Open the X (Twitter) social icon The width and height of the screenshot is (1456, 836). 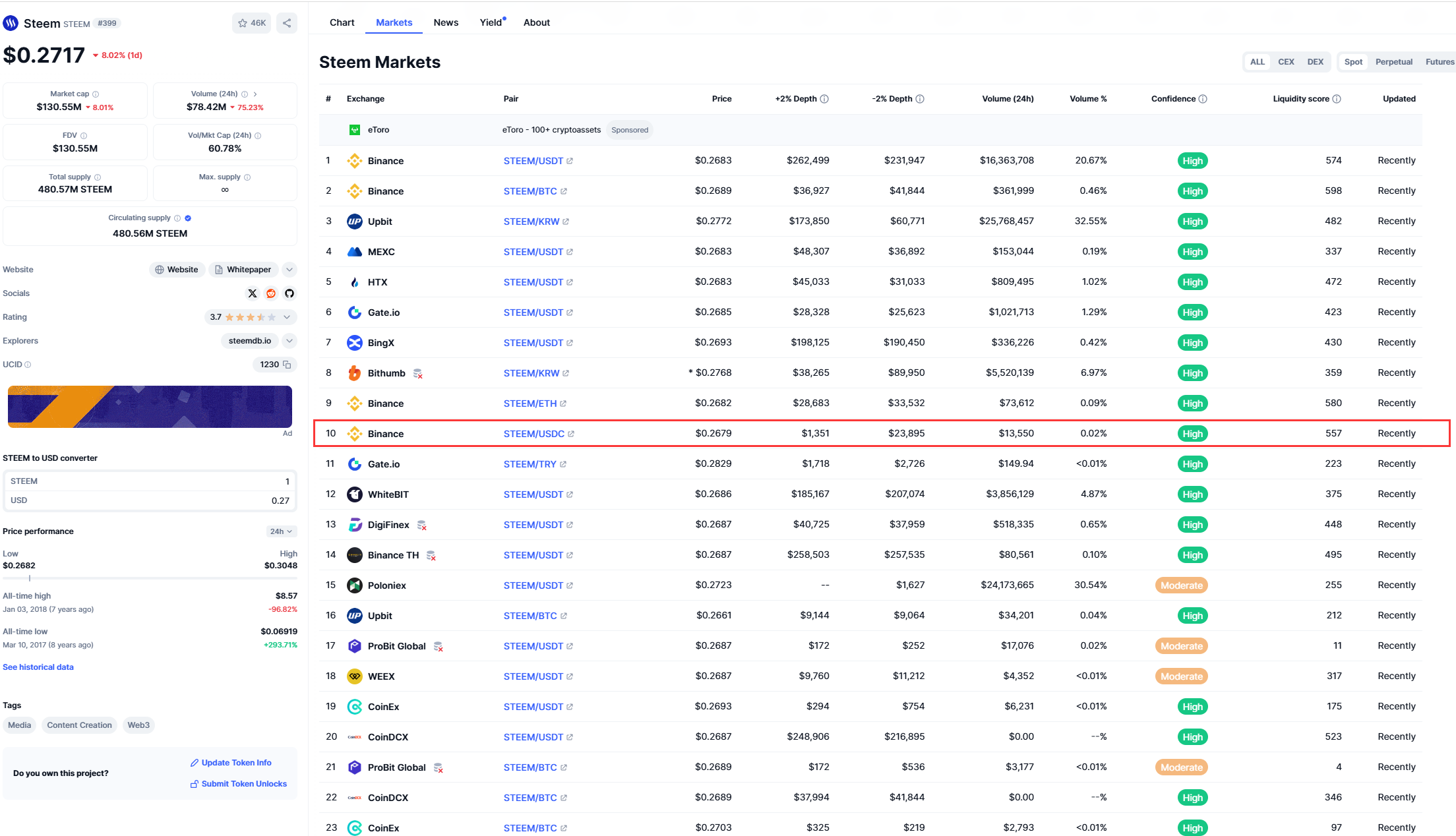click(x=253, y=293)
